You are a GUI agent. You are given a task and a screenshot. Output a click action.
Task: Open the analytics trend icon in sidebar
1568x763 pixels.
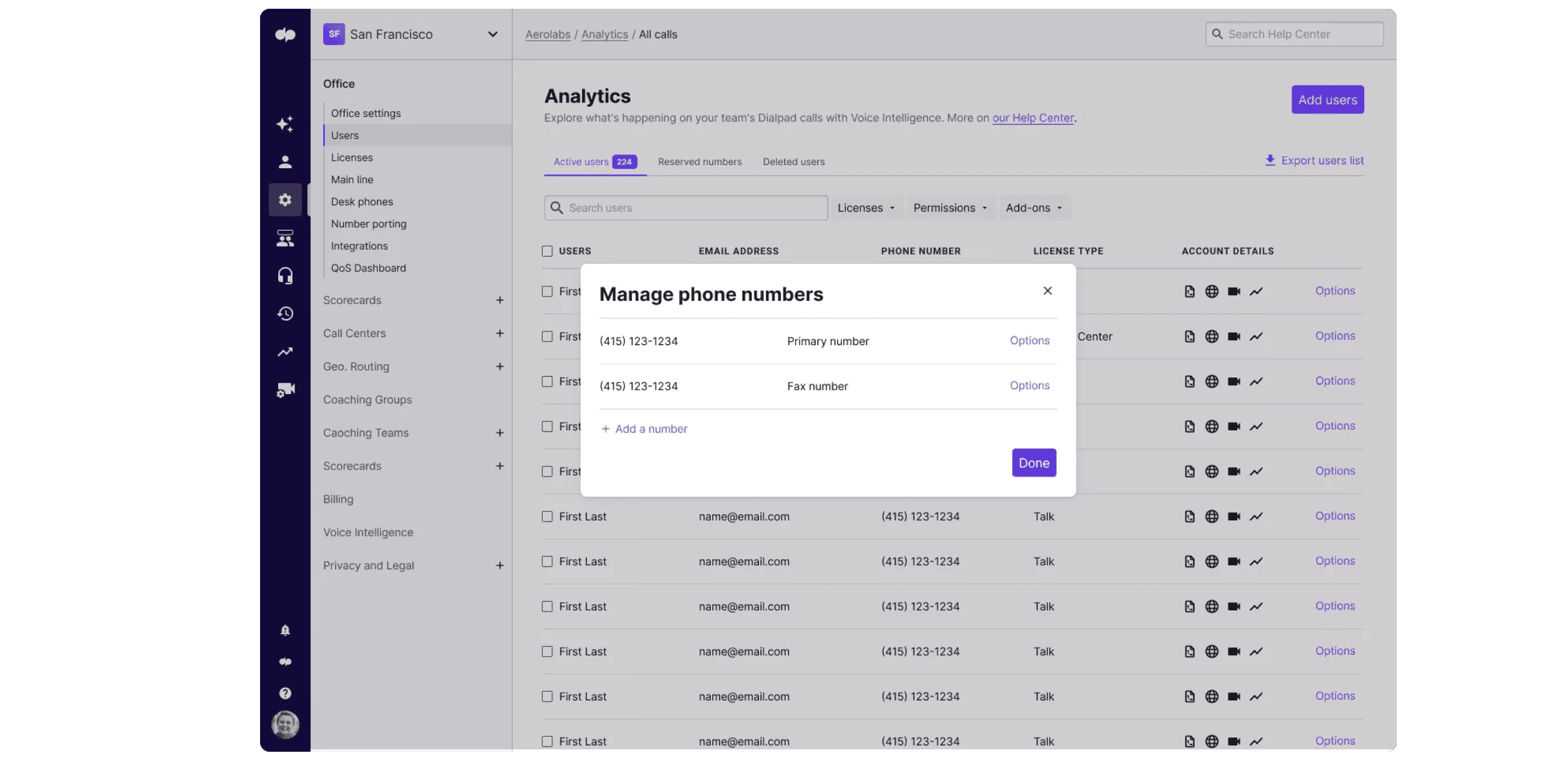(285, 352)
